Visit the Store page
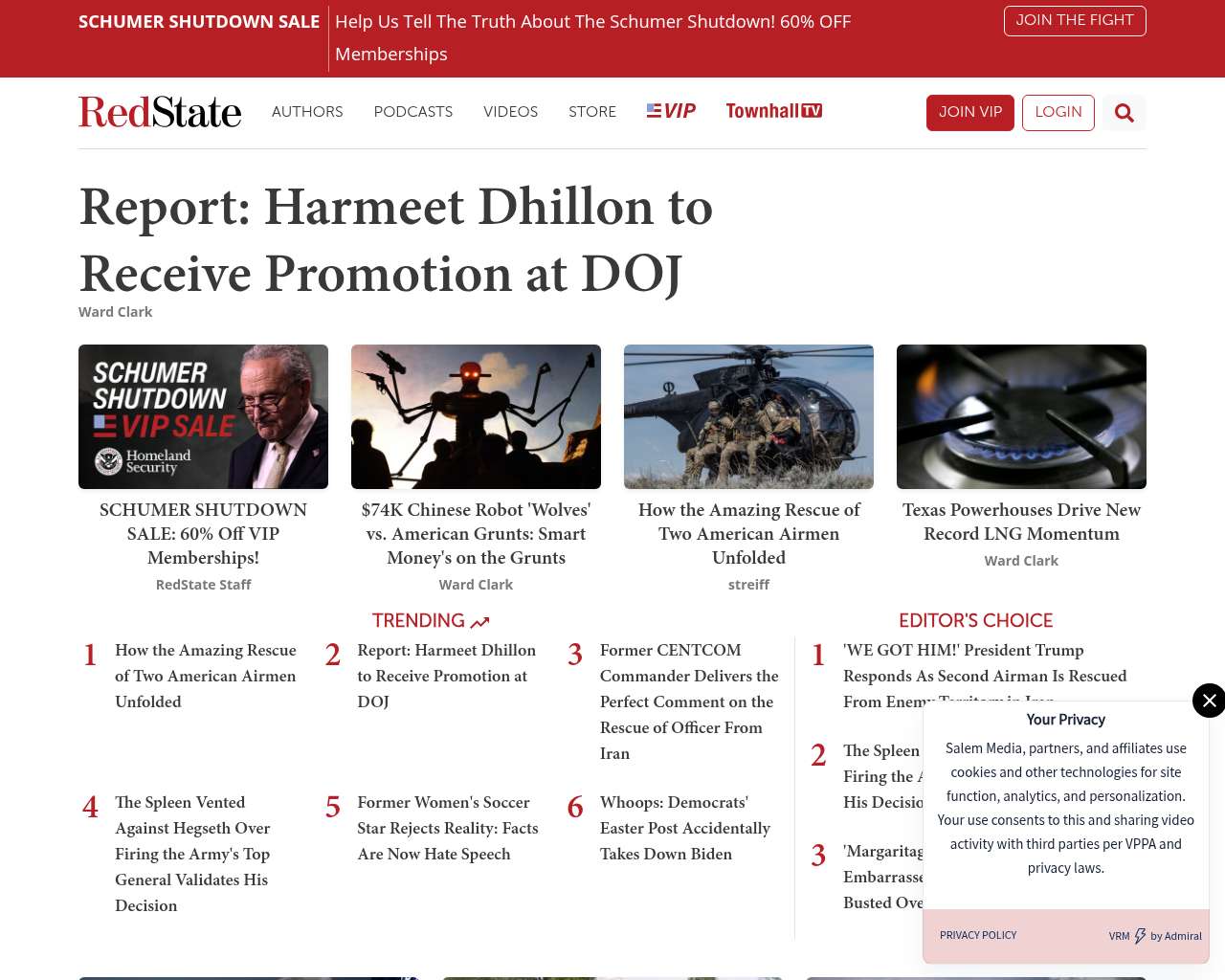 coord(592,112)
